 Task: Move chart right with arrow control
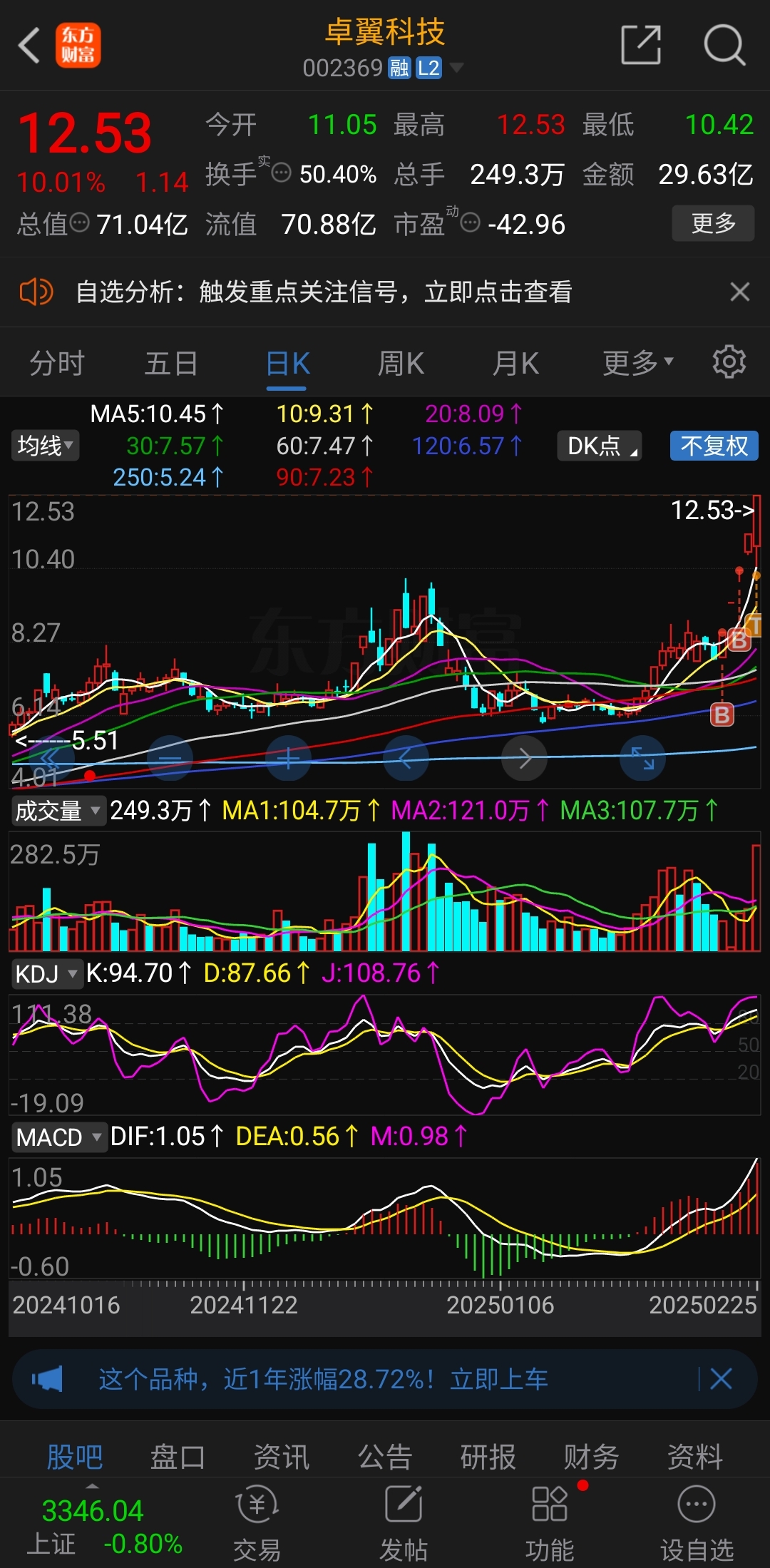(x=525, y=758)
